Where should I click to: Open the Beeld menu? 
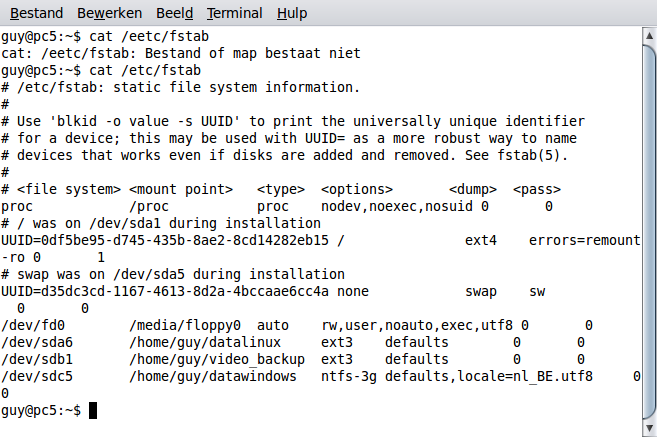tap(176, 13)
